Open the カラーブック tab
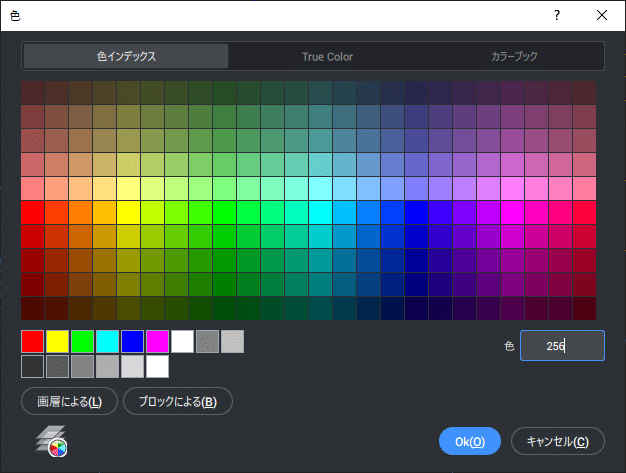The height and width of the screenshot is (473, 626). coord(514,56)
